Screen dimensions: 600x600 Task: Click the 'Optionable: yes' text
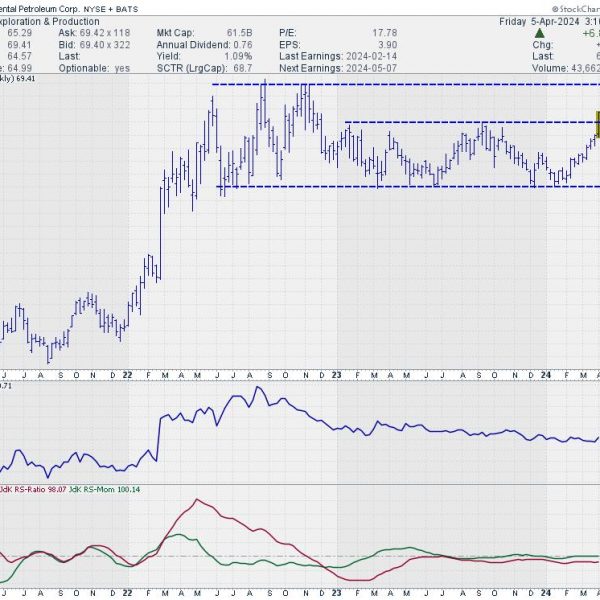[94, 68]
